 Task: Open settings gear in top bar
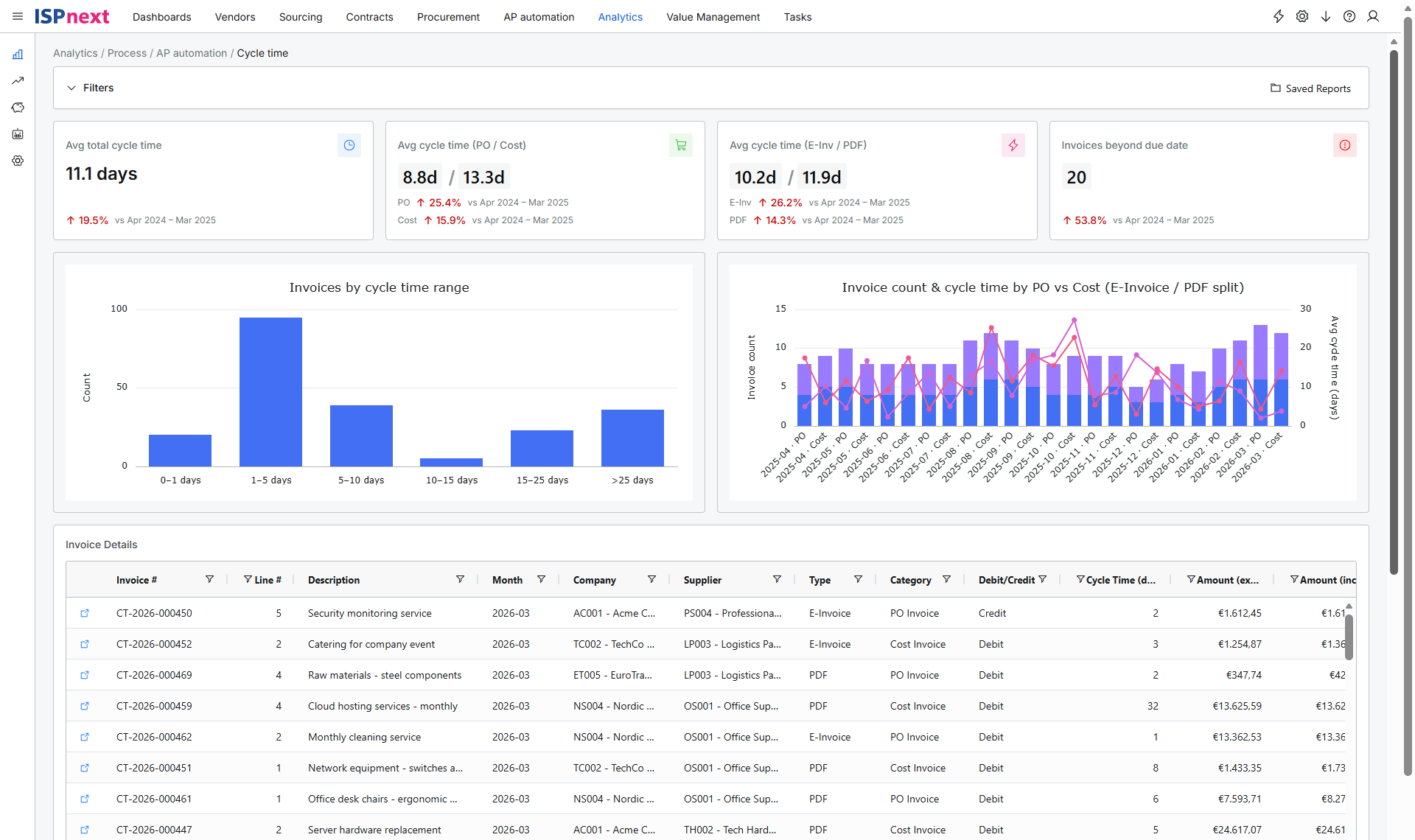(1302, 16)
